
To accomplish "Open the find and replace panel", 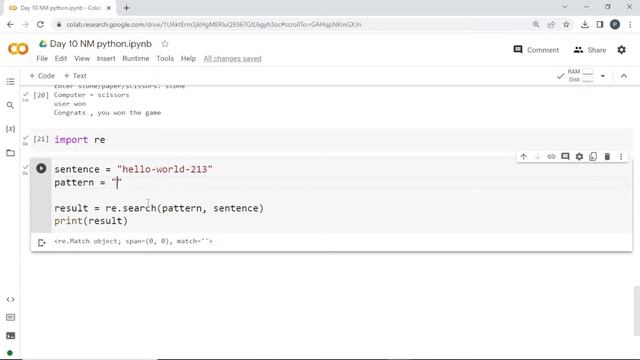I will 11,105.
